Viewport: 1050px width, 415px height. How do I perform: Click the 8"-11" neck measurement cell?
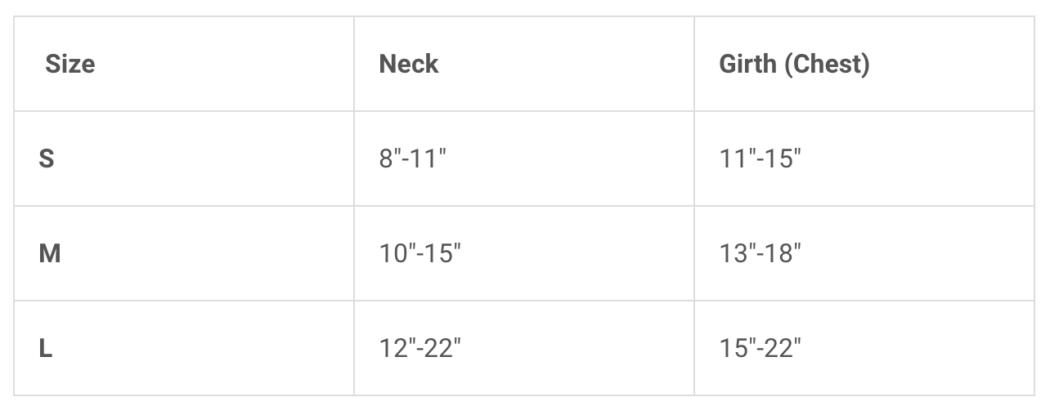coord(412,159)
